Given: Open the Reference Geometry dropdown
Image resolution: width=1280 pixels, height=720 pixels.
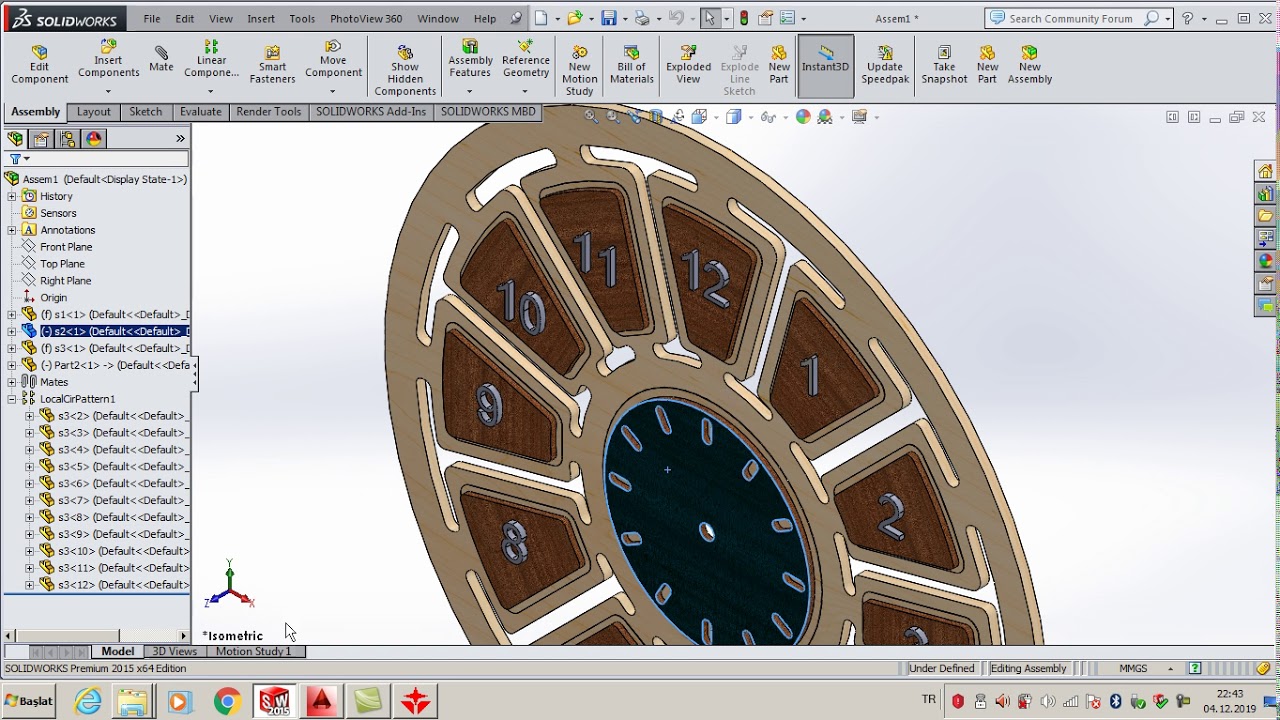Looking at the screenshot, I should (526, 90).
